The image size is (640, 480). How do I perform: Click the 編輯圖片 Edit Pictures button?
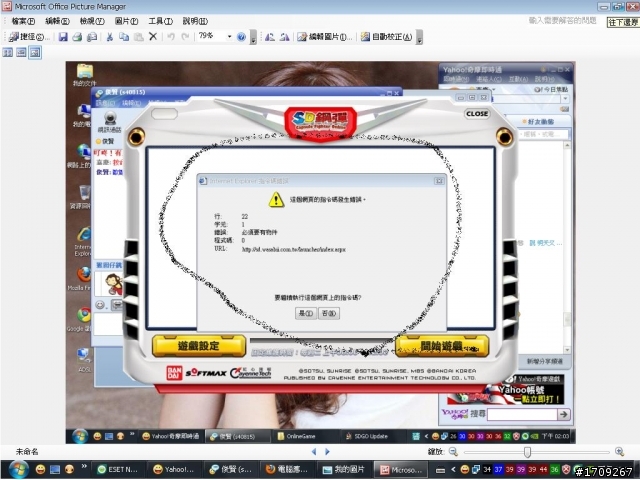tap(325, 37)
